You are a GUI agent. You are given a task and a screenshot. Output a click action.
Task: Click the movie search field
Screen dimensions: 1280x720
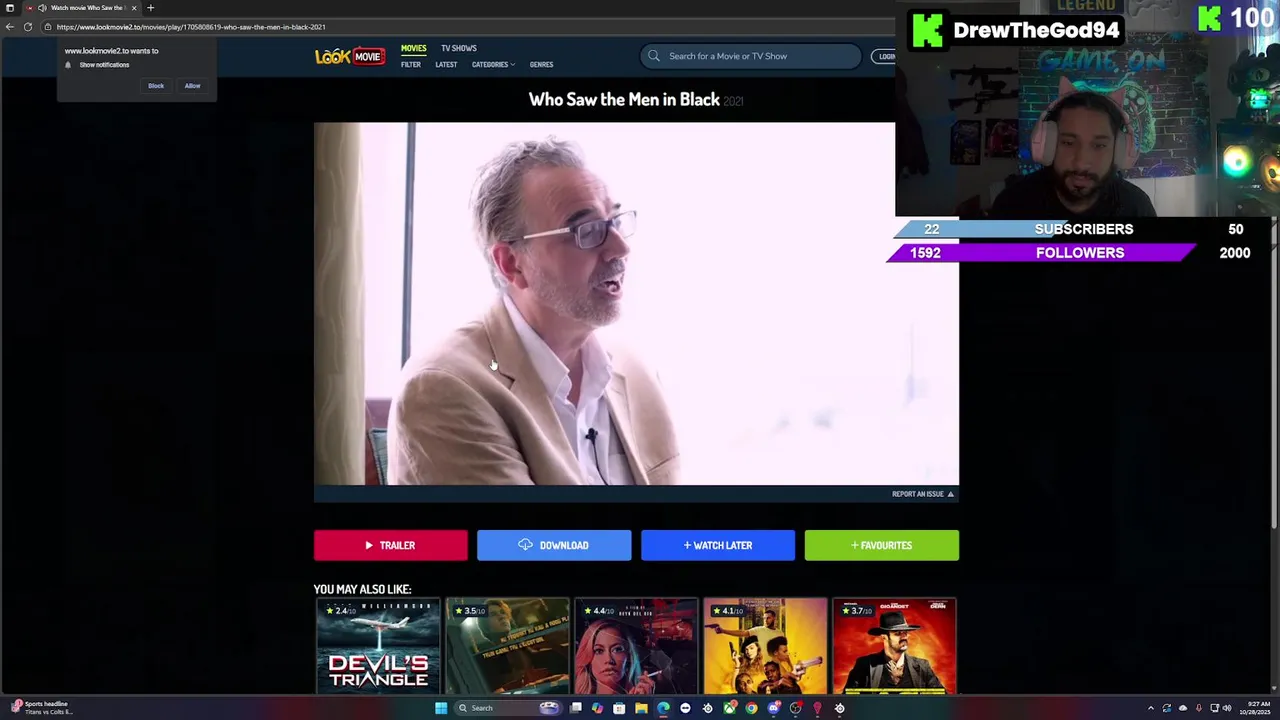750,56
